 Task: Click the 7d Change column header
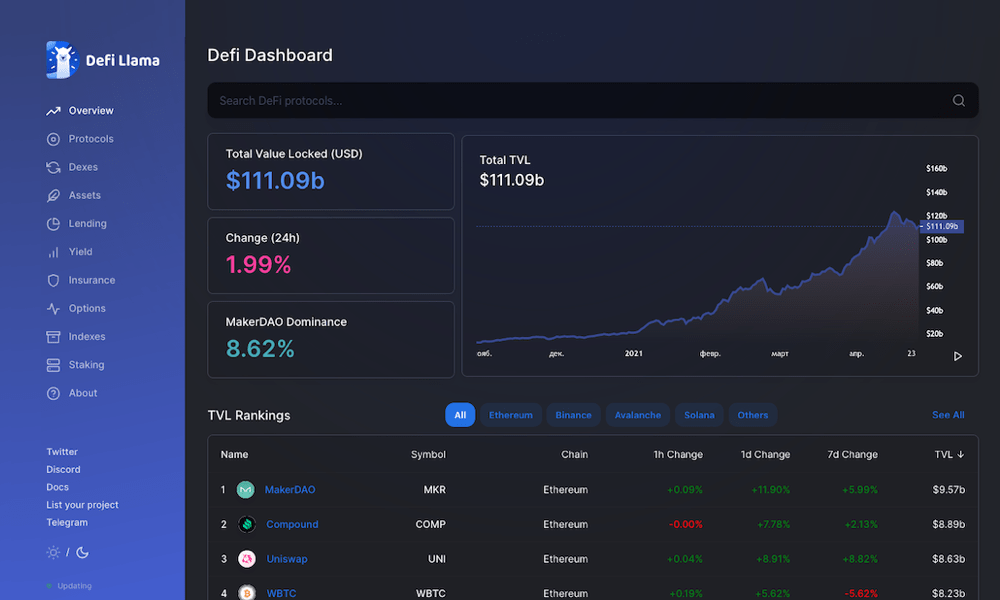853,455
